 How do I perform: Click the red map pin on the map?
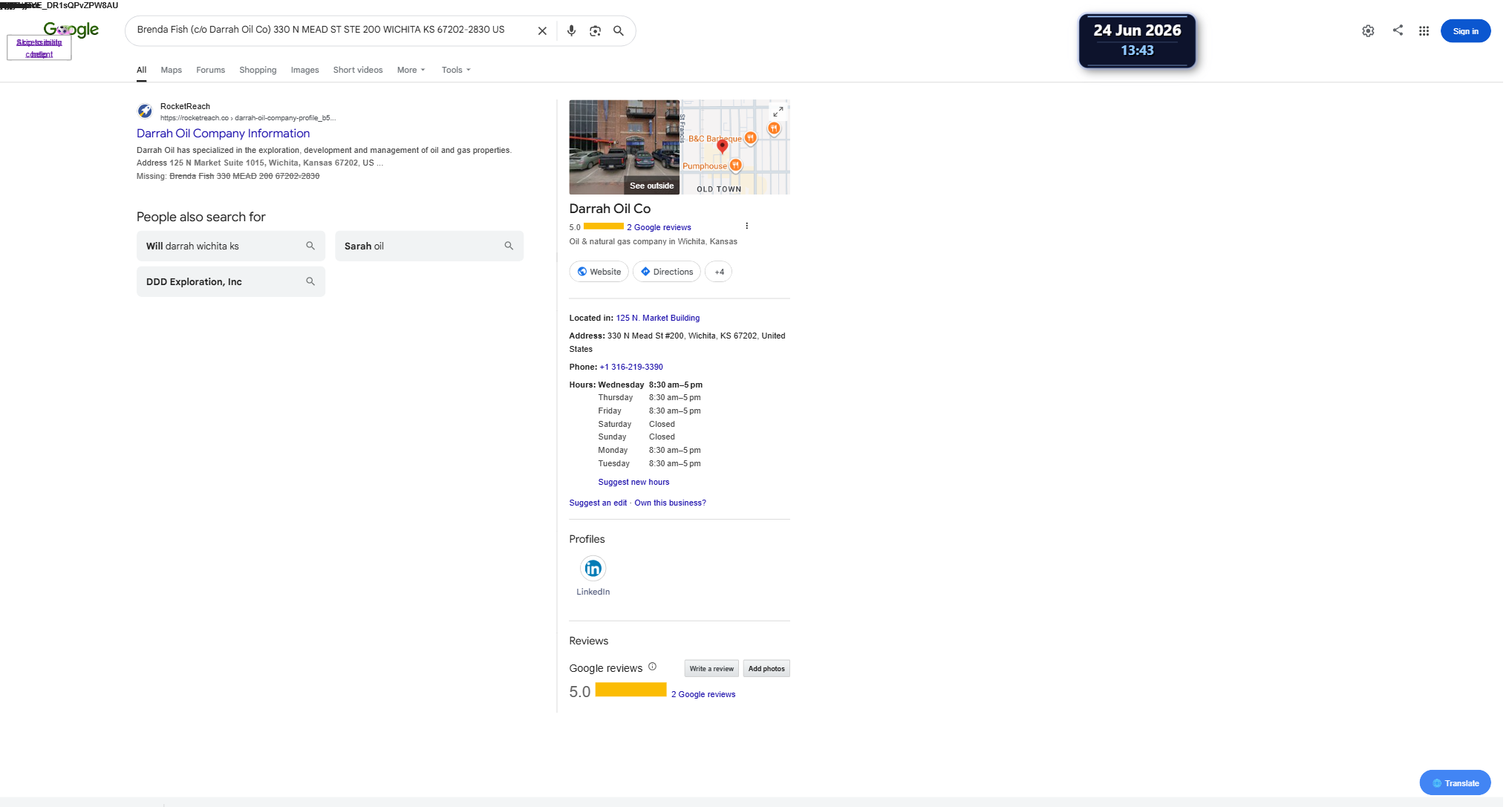click(722, 147)
